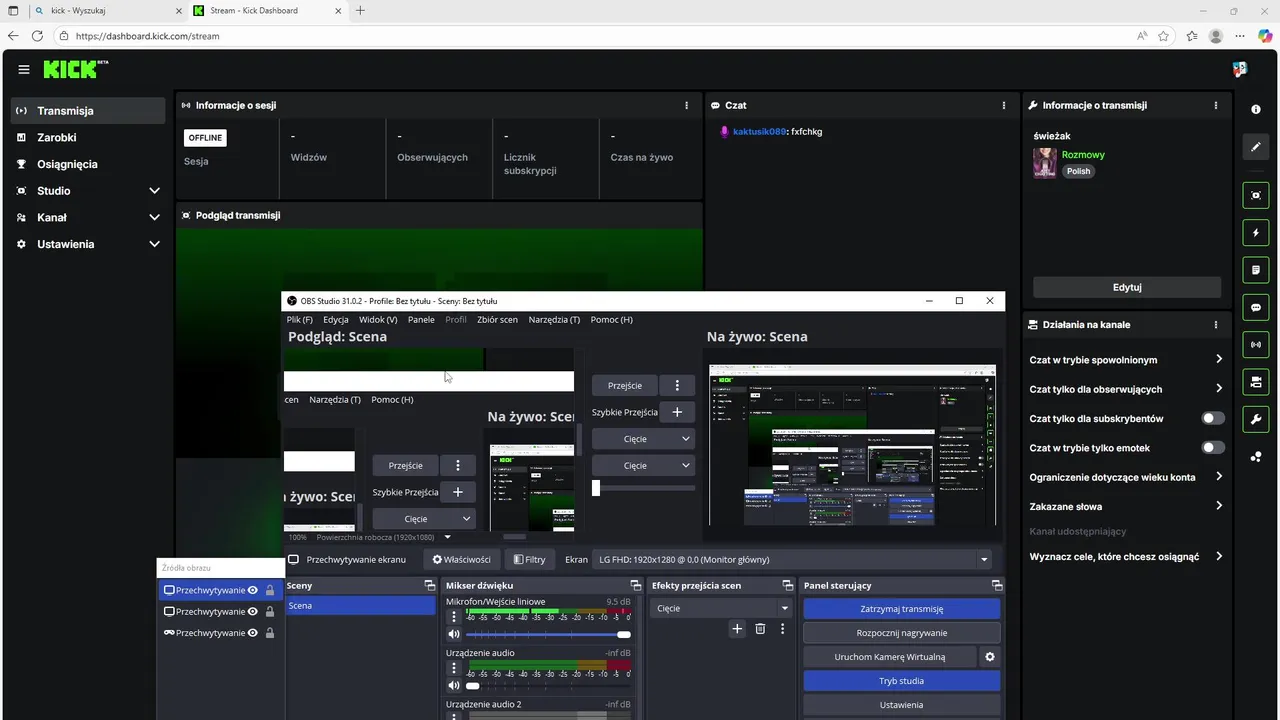The width and height of the screenshot is (1280, 720).
Task: Open options menu of Informacje o sesji panel
Action: pyautogui.click(x=686, y=105)
